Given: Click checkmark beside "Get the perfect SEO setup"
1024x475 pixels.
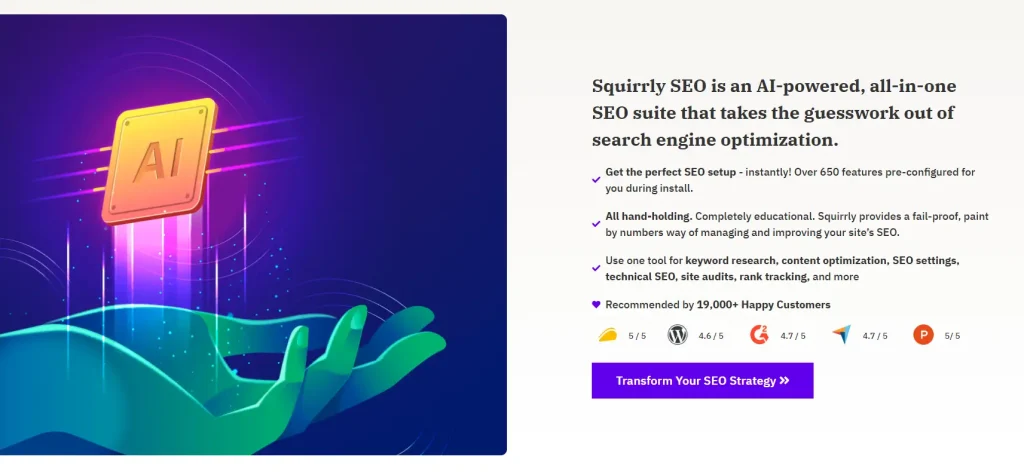Looking at the screenshot, I should [x=596, y=180].
